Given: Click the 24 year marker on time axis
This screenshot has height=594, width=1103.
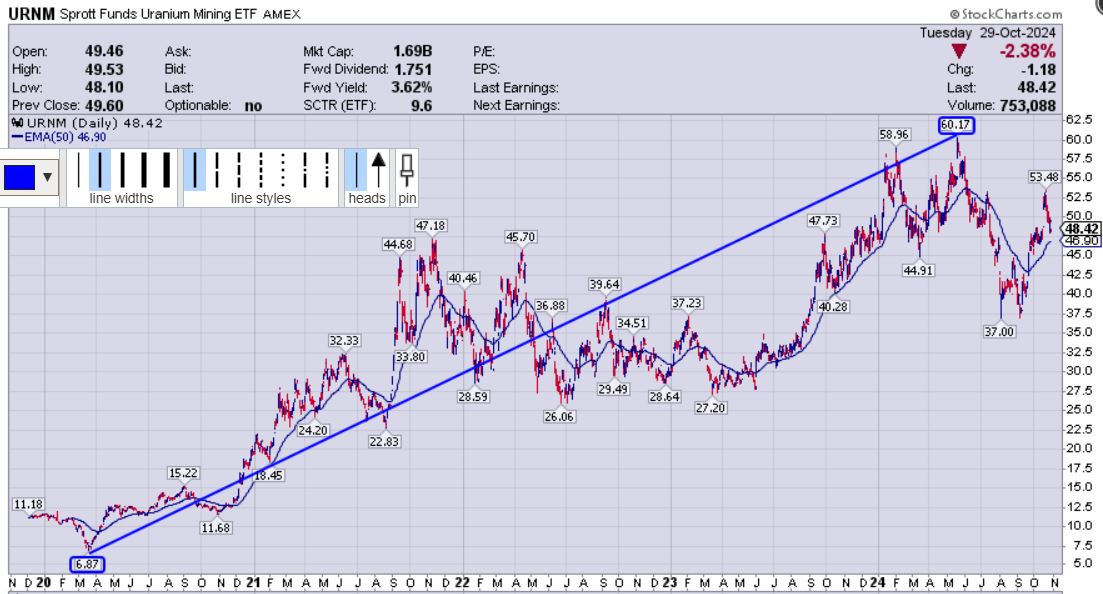Looking at the screenshot, I should click(877, 583).
